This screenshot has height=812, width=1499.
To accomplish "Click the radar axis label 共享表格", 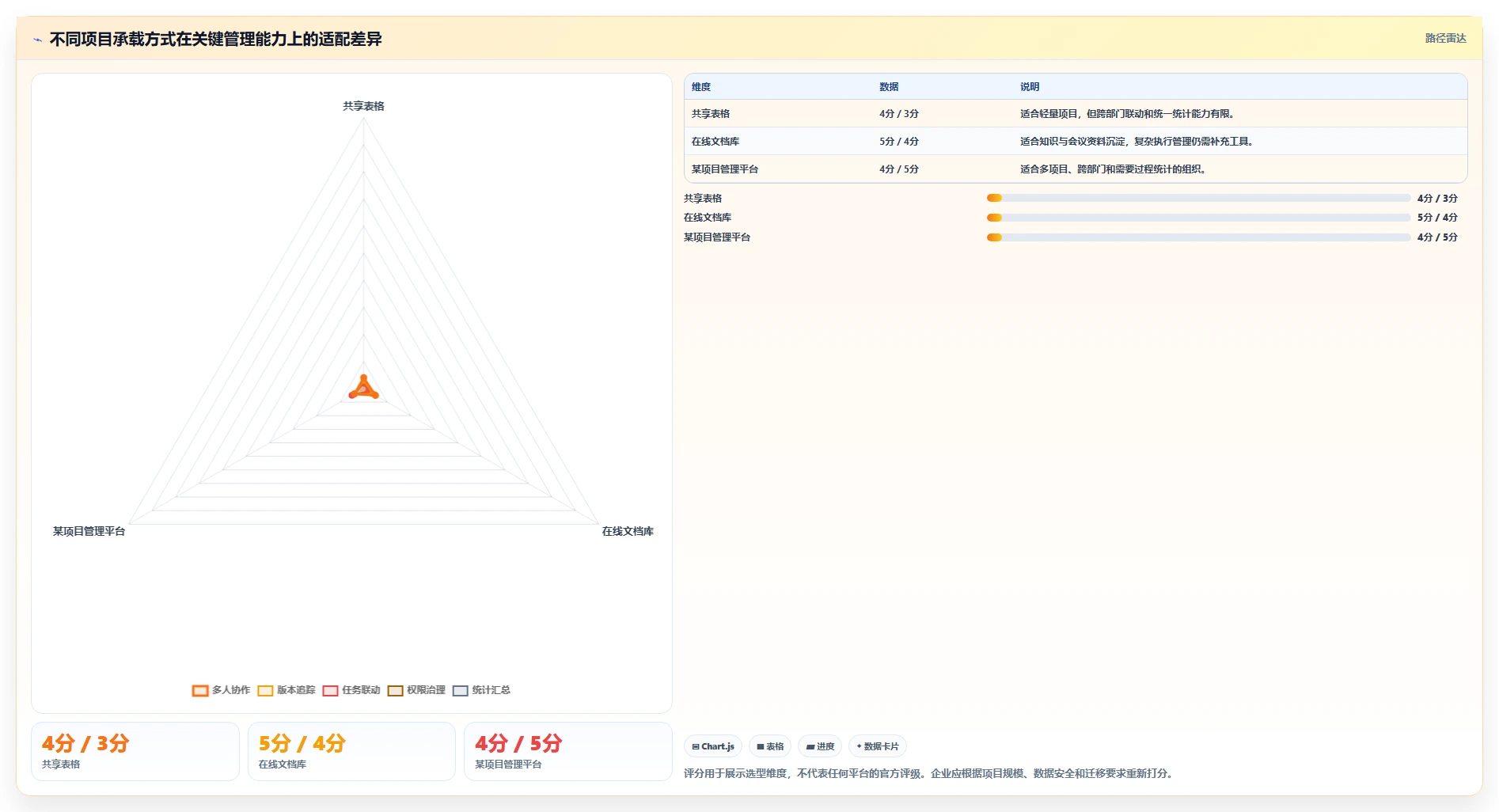I will pos(363,106).
